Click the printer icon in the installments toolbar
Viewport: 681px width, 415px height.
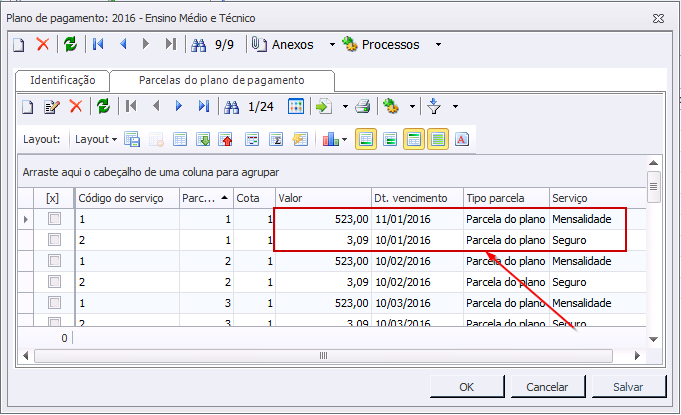point(363,107)
